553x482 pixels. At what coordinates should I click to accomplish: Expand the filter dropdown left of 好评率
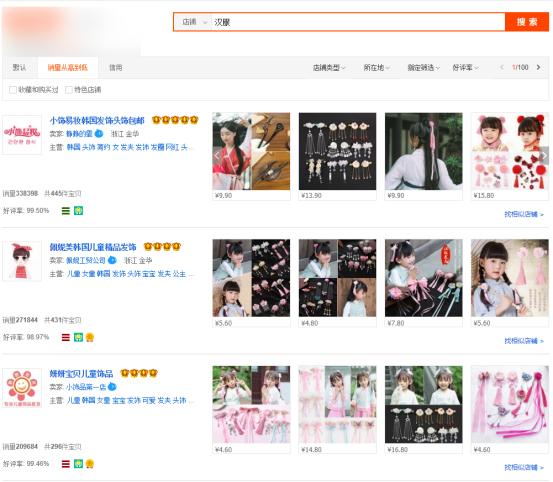coord(423,67)
